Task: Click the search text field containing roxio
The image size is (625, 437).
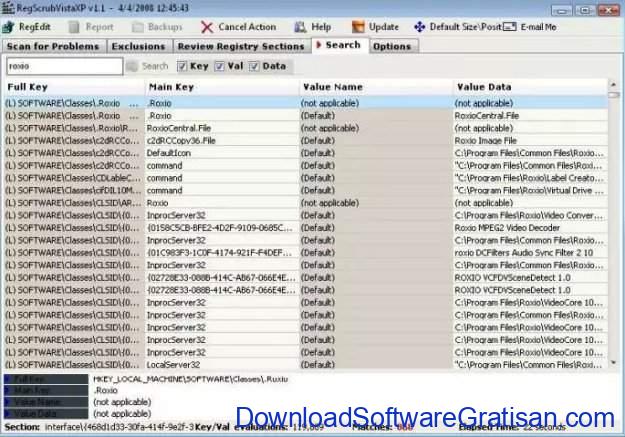Action: click(x=62, y=66)
